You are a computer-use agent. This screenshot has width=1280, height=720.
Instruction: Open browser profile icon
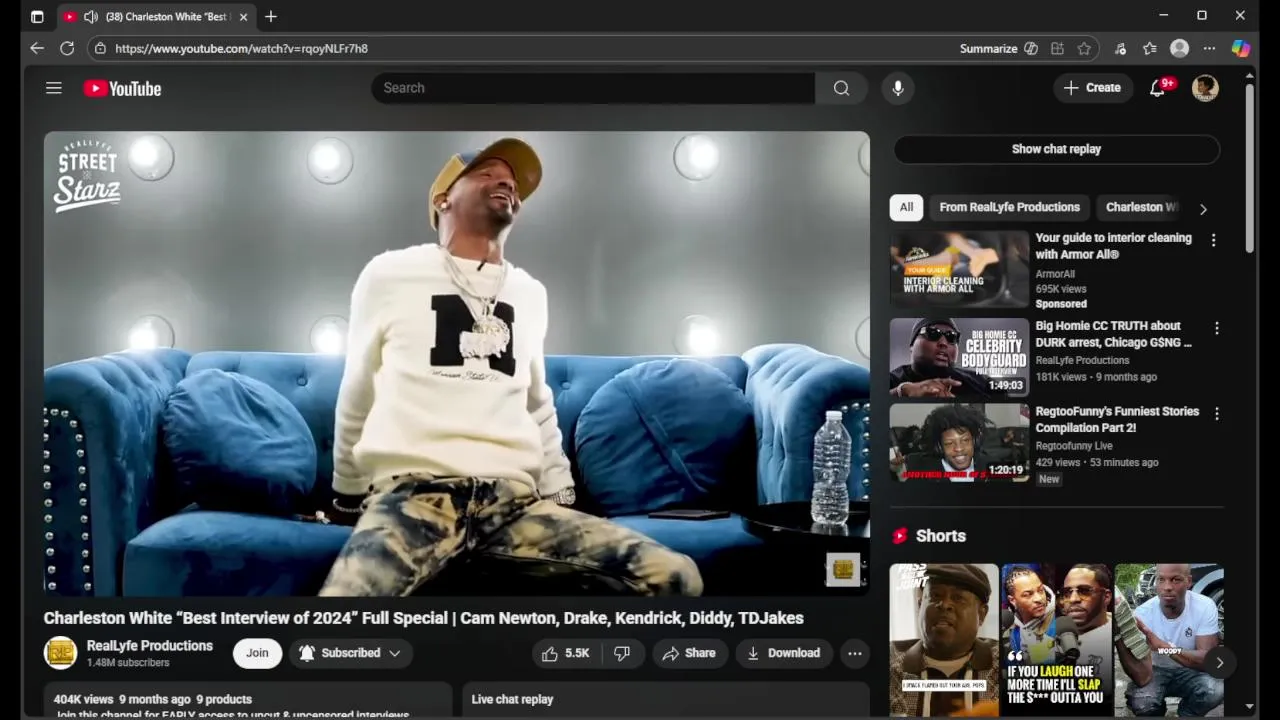[1180, 48]
